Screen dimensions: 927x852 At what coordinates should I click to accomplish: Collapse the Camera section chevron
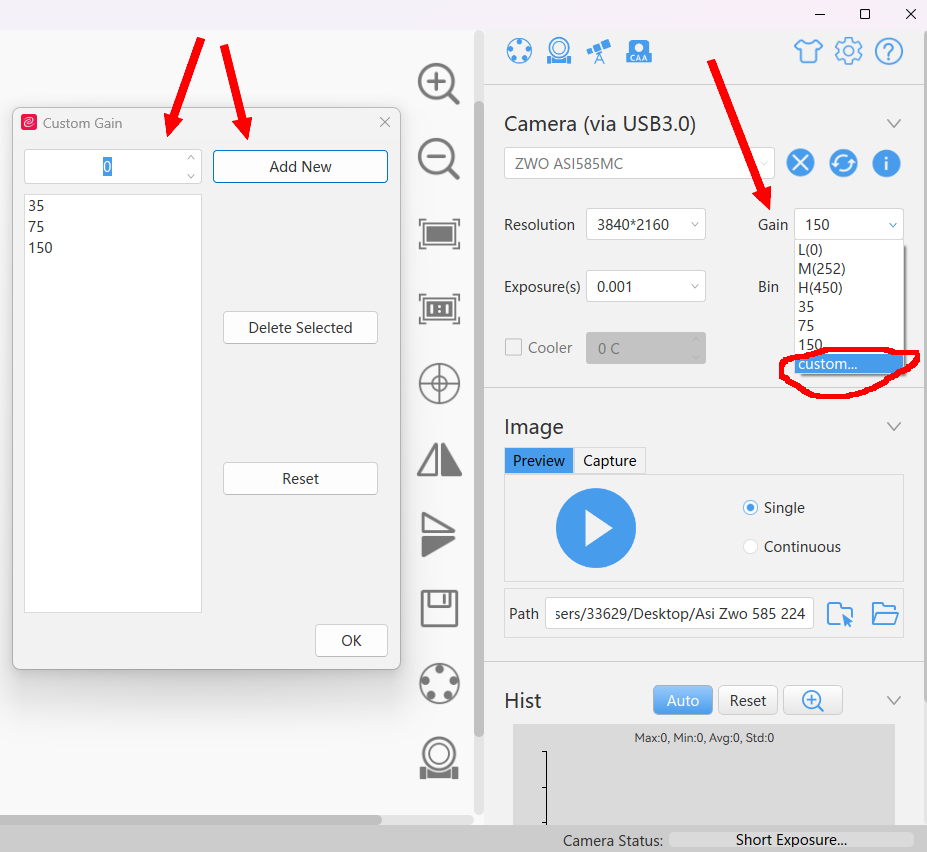893,124
